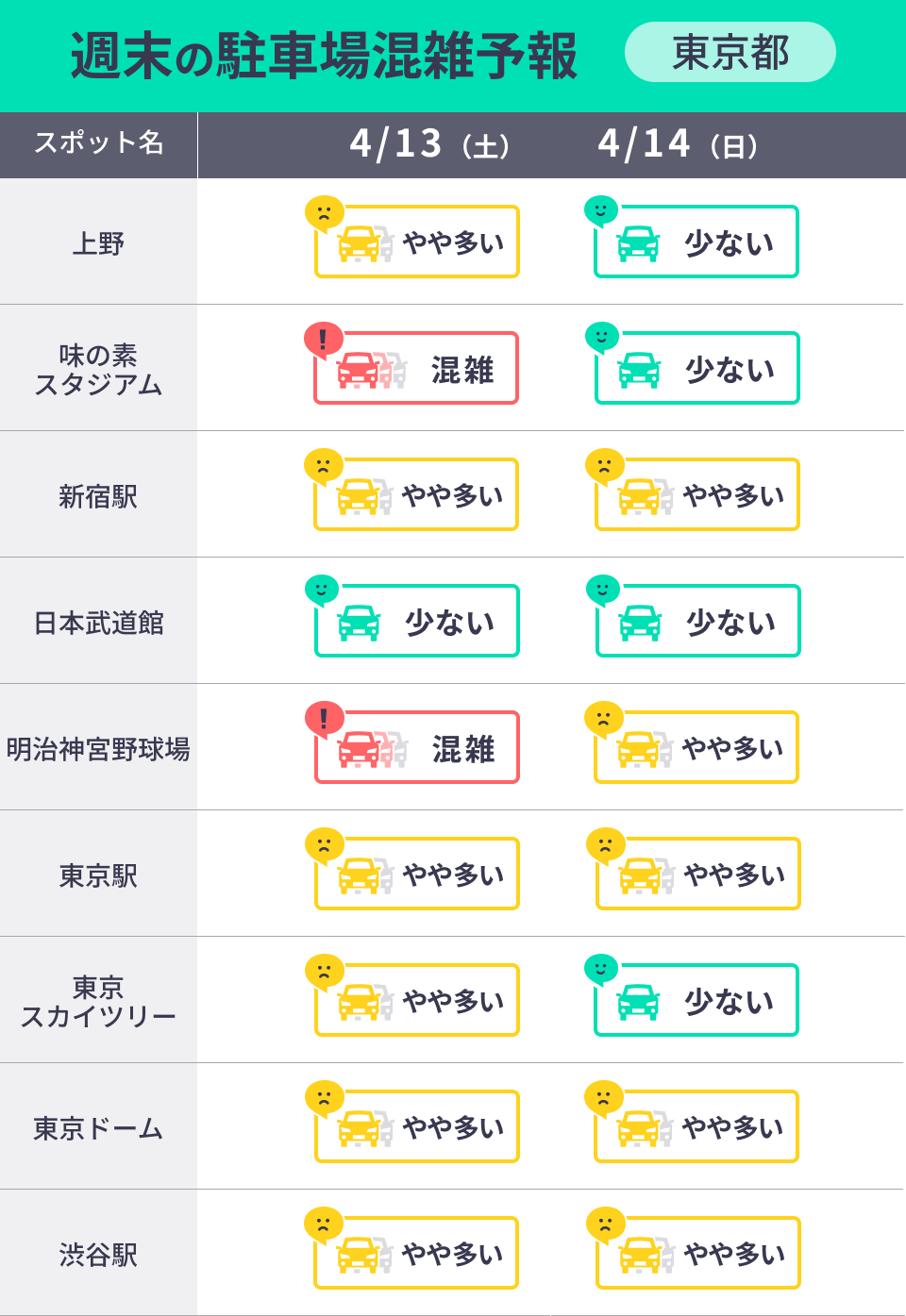Select the 4/13 (土) date column header
Screen dimensions: 906x1316
(429, 145)
